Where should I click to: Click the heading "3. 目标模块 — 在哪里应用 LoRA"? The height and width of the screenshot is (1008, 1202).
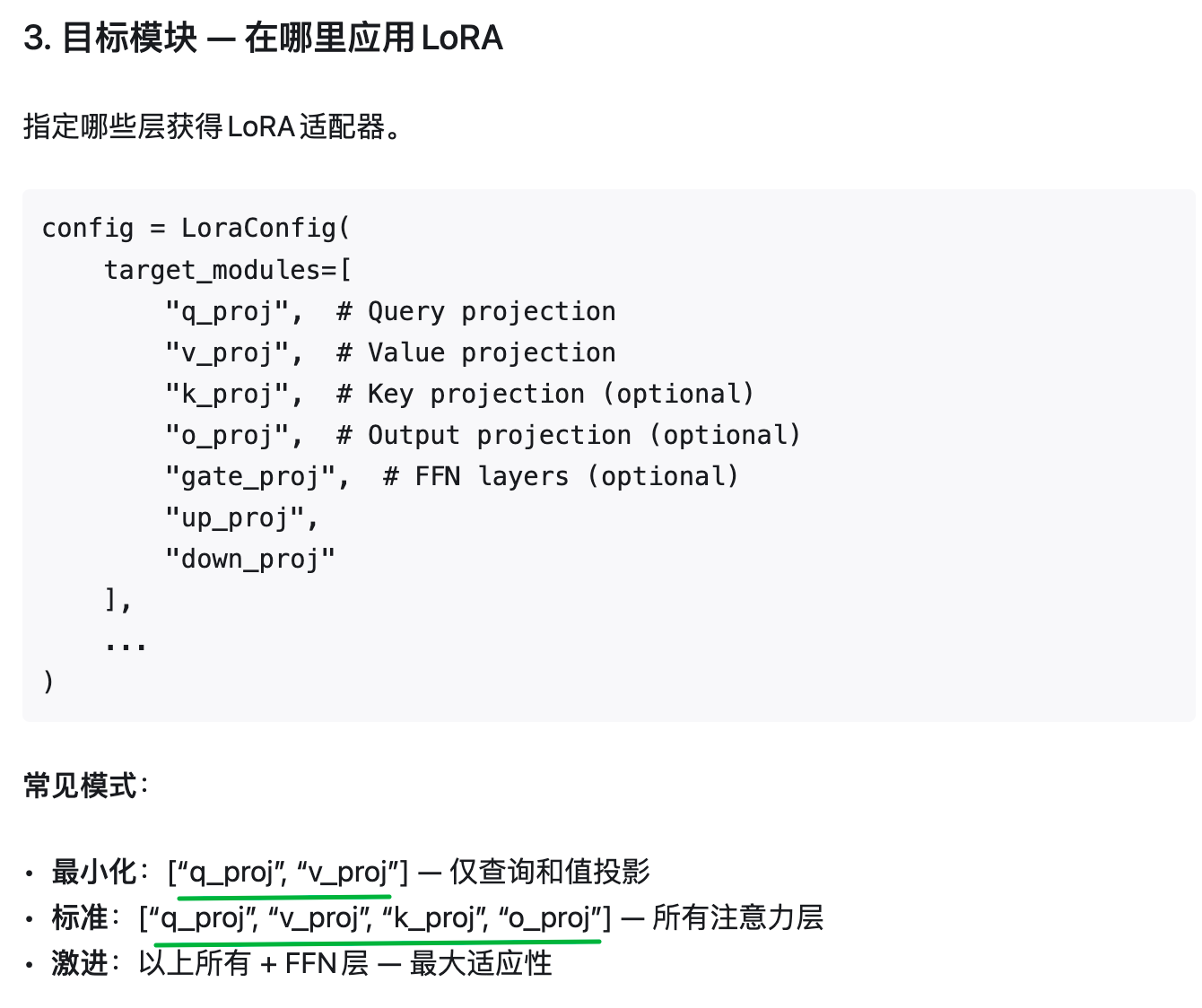[263, 39]
